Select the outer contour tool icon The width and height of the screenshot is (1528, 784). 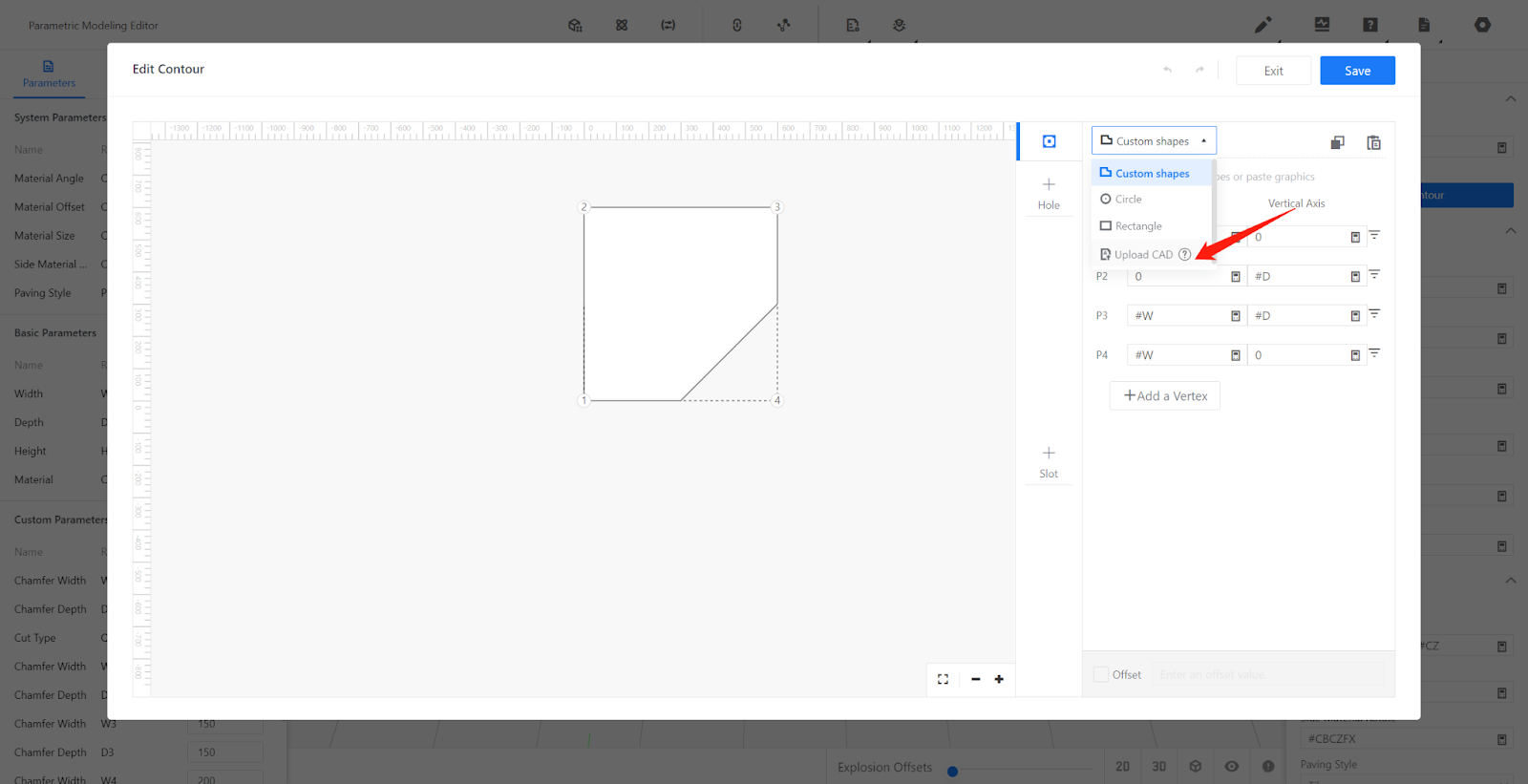click(x=1049, y=141)
